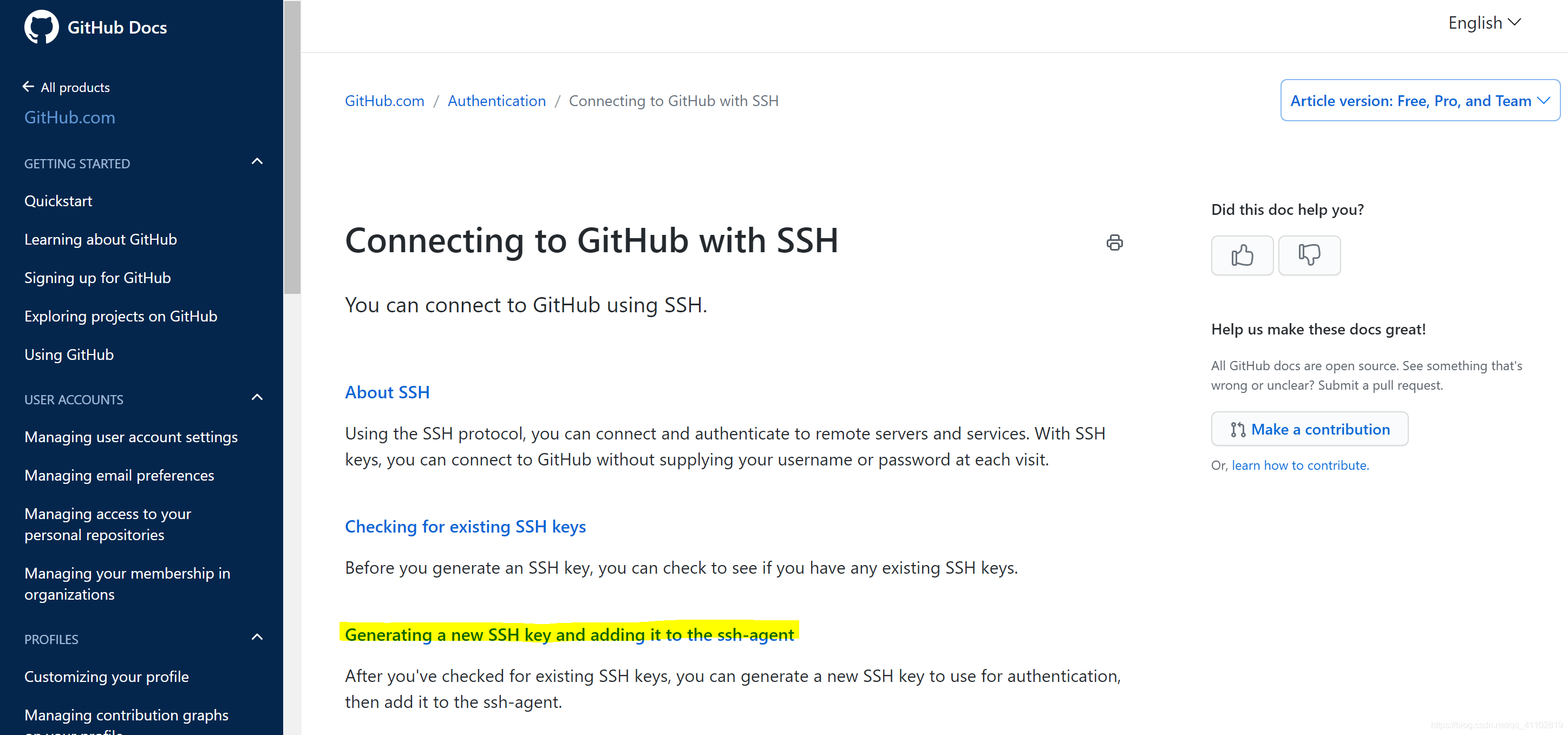
Task: Click pull request icon on Make a contribution
Action: (x=1238, y=430)
